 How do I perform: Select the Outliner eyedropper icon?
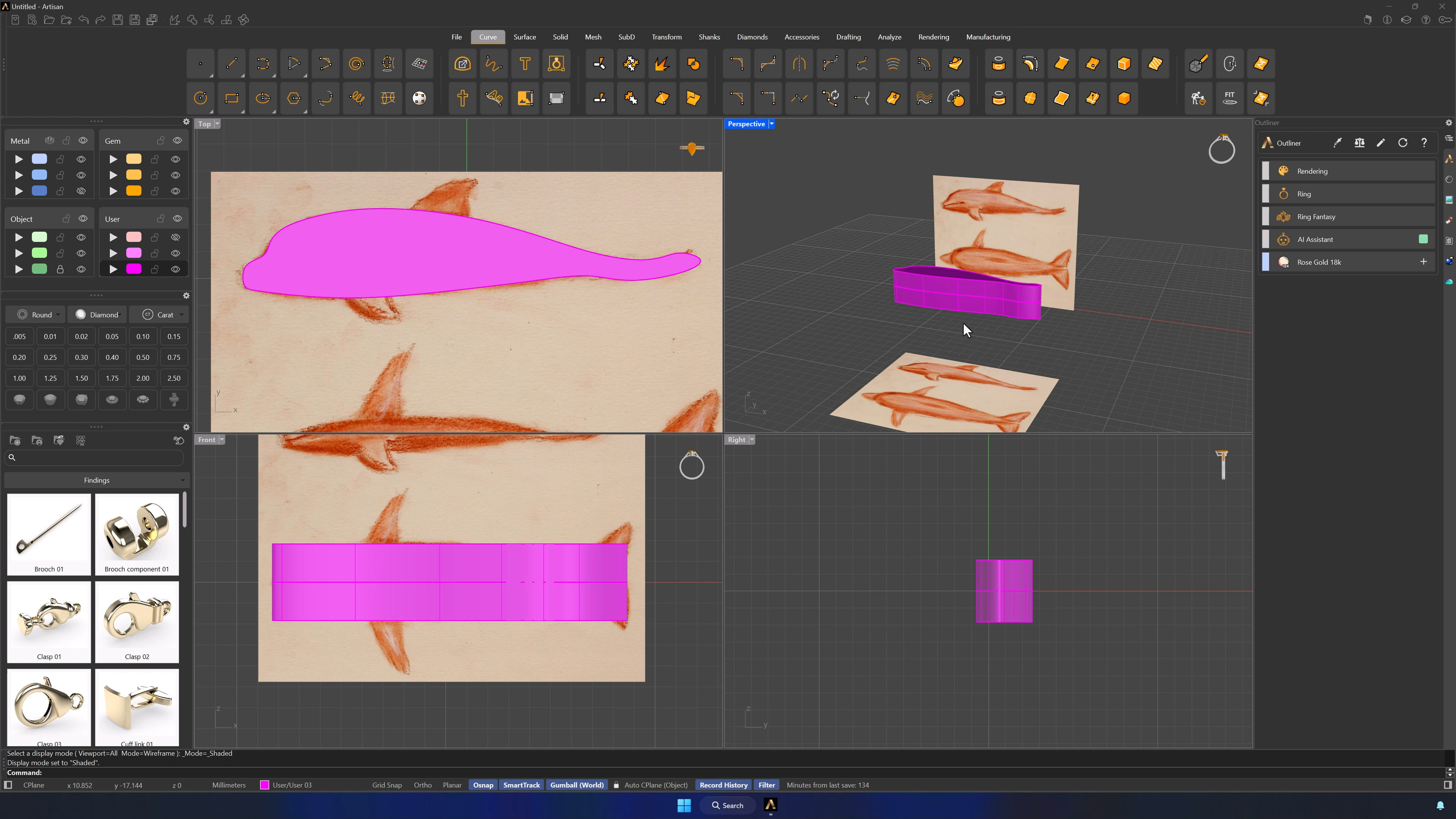tap(1338, 143)
